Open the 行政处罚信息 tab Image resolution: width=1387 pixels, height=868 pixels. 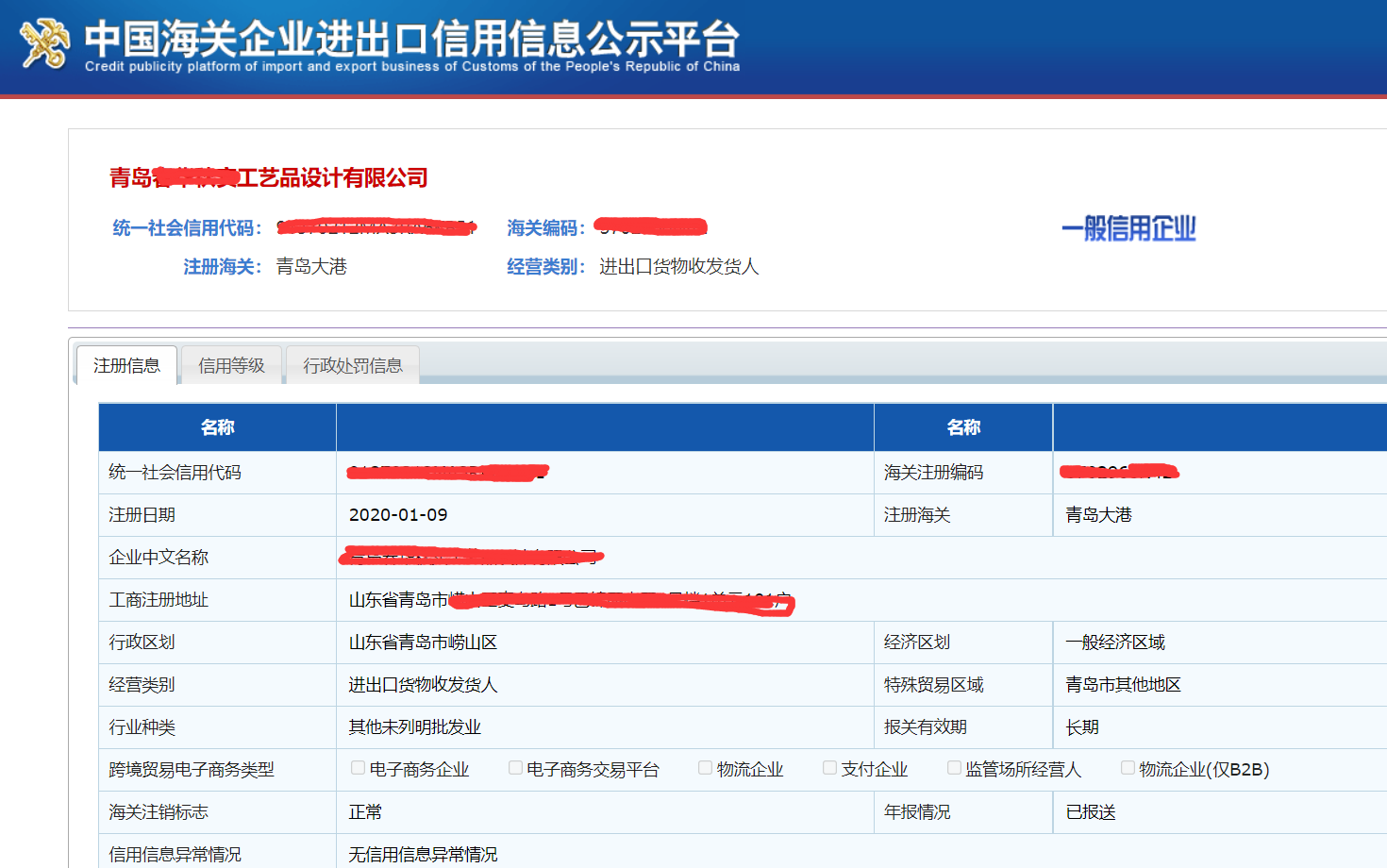pos(352,365)
